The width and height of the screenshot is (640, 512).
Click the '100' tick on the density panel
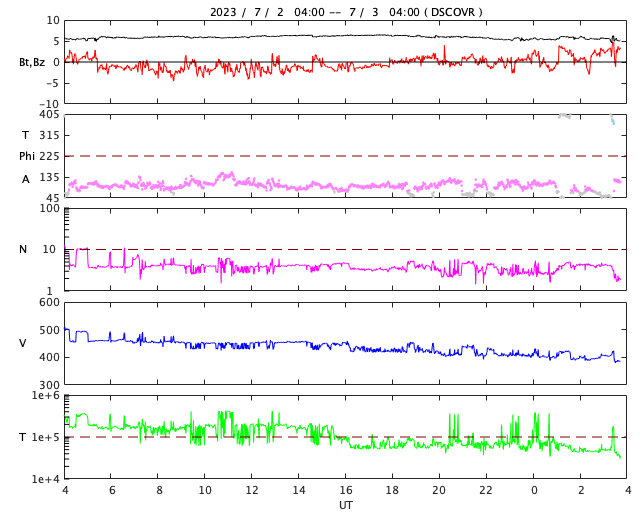click(x=49, y=208)
